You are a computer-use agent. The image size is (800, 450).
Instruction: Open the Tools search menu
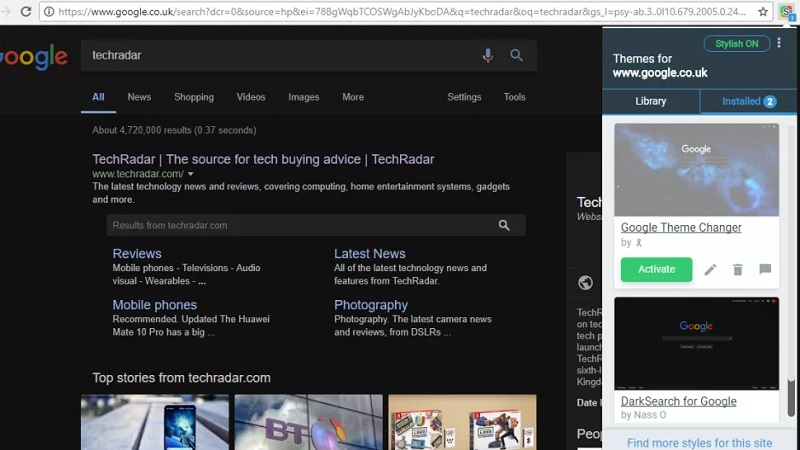point(514,97)
